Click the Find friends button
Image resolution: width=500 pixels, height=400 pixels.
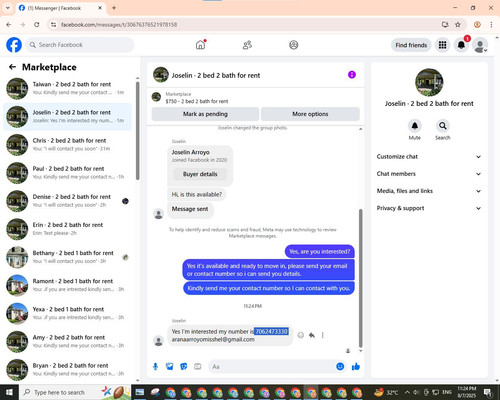(x=411, y=45)
